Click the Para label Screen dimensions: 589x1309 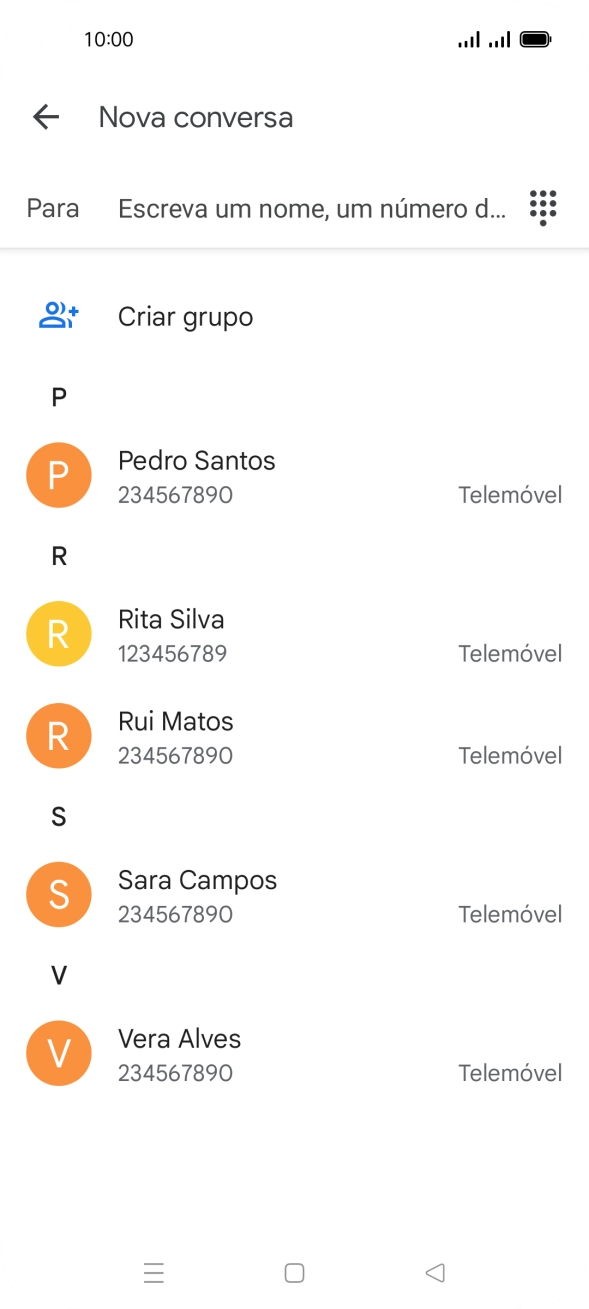tap(52, 208)
